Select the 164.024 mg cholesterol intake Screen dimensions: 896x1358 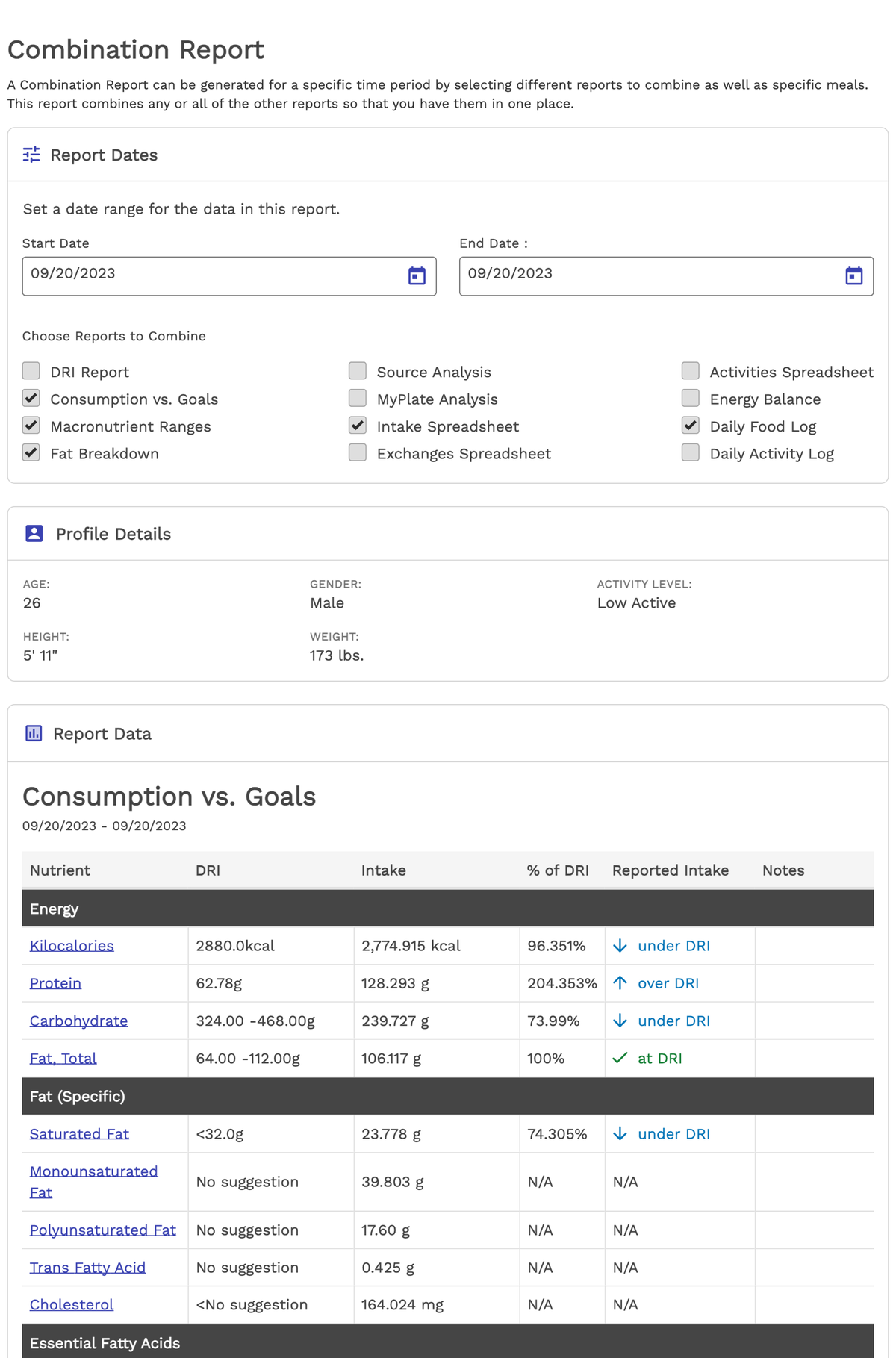click(x=402, y=1304)
